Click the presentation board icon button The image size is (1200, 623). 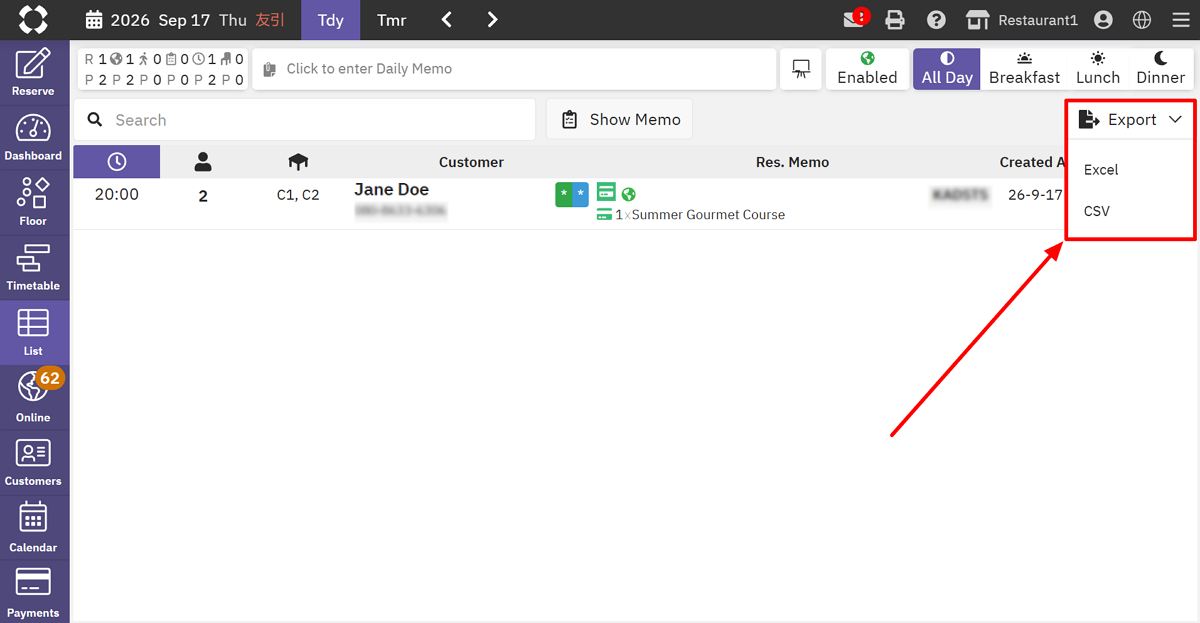(800, 69)
